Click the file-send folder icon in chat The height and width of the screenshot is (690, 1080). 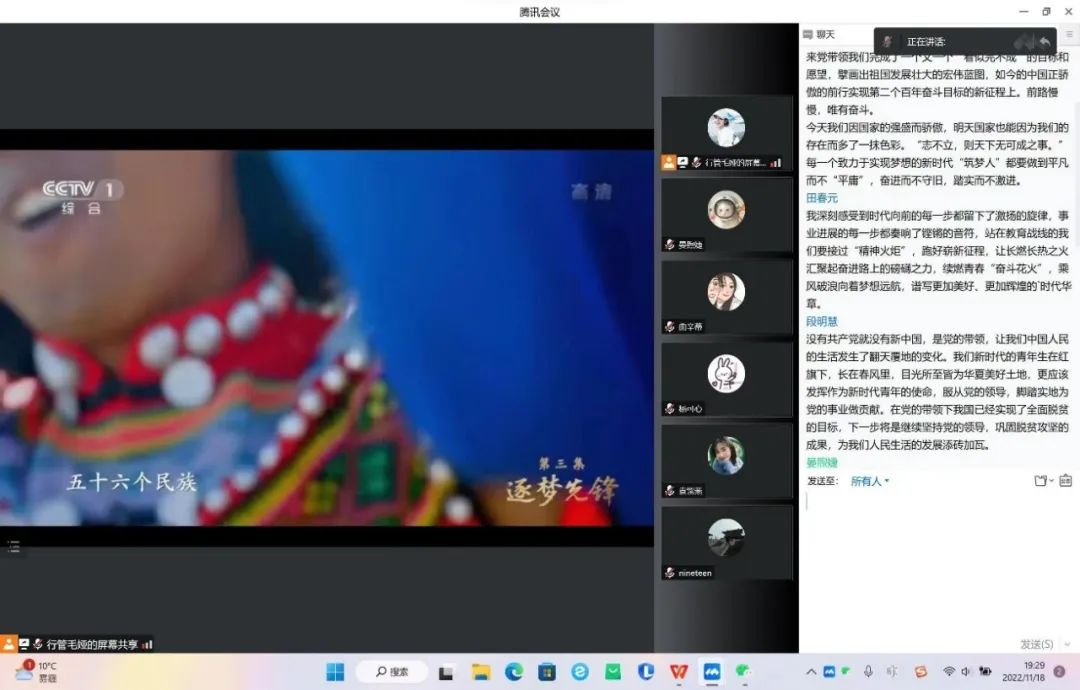click(x=1041, y=481)
